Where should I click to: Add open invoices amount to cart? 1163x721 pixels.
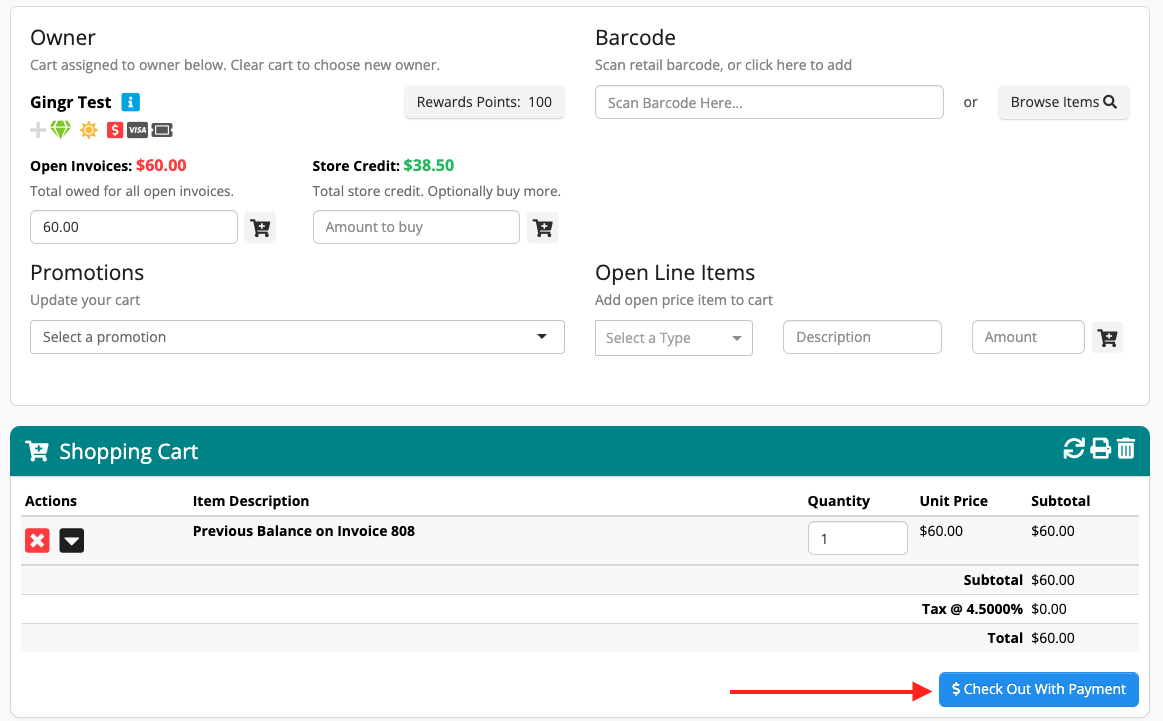(260, 228)
